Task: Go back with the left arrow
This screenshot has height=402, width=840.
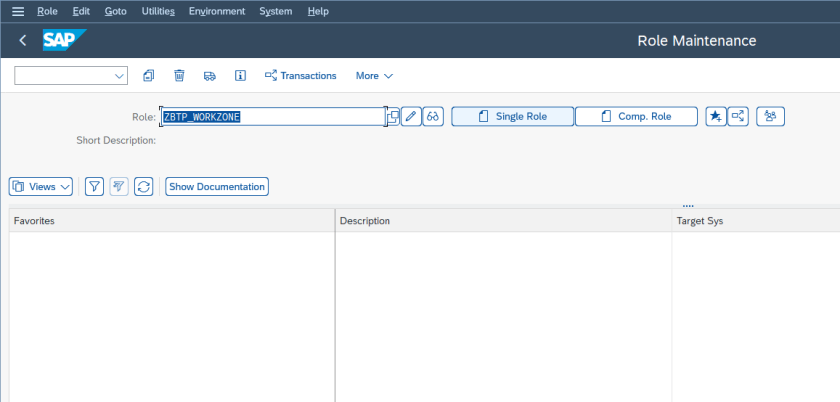Action: click(22, 40)
